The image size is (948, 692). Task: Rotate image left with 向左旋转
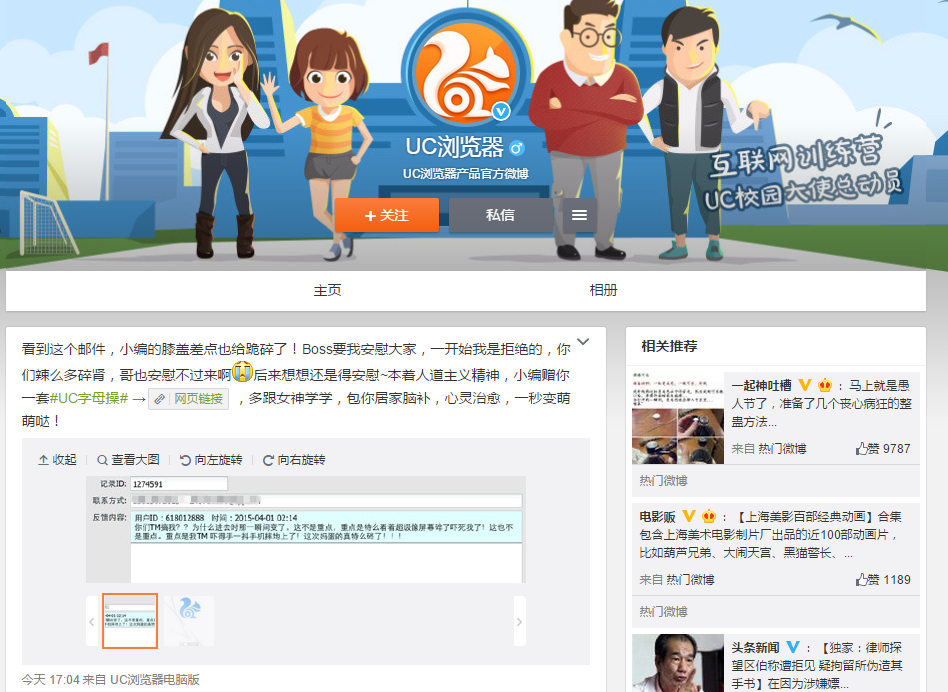(211, 460)
